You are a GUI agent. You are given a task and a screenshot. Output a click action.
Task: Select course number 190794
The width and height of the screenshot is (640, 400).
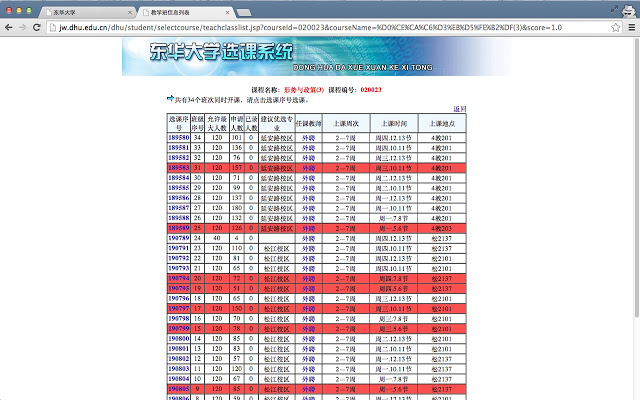(x=179, y=278)
